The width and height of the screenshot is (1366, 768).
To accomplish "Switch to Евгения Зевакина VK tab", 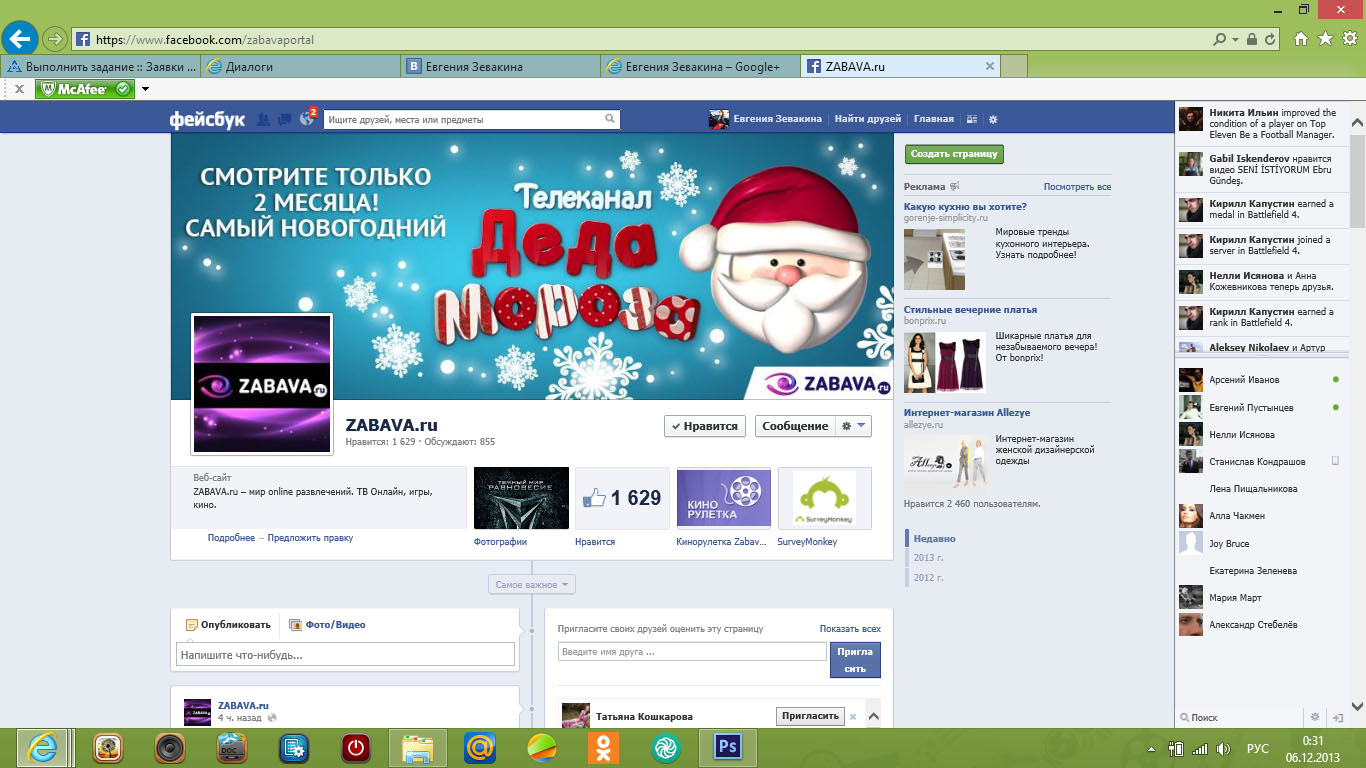I will (500, 67).
